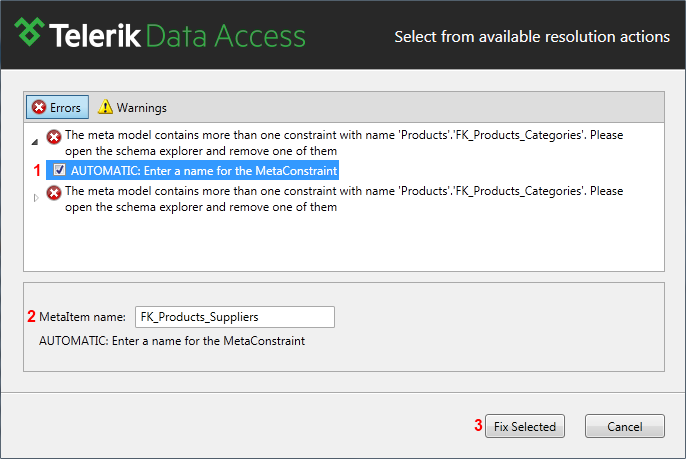The width and height of the screenshot is (686, 459).
Task: Collapse the first expanded error entry
Action: 35,142
